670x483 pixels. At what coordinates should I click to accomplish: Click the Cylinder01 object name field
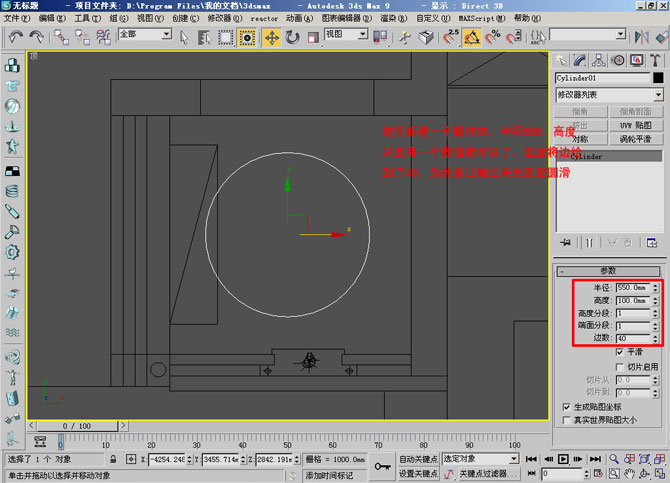coord(602,78)
